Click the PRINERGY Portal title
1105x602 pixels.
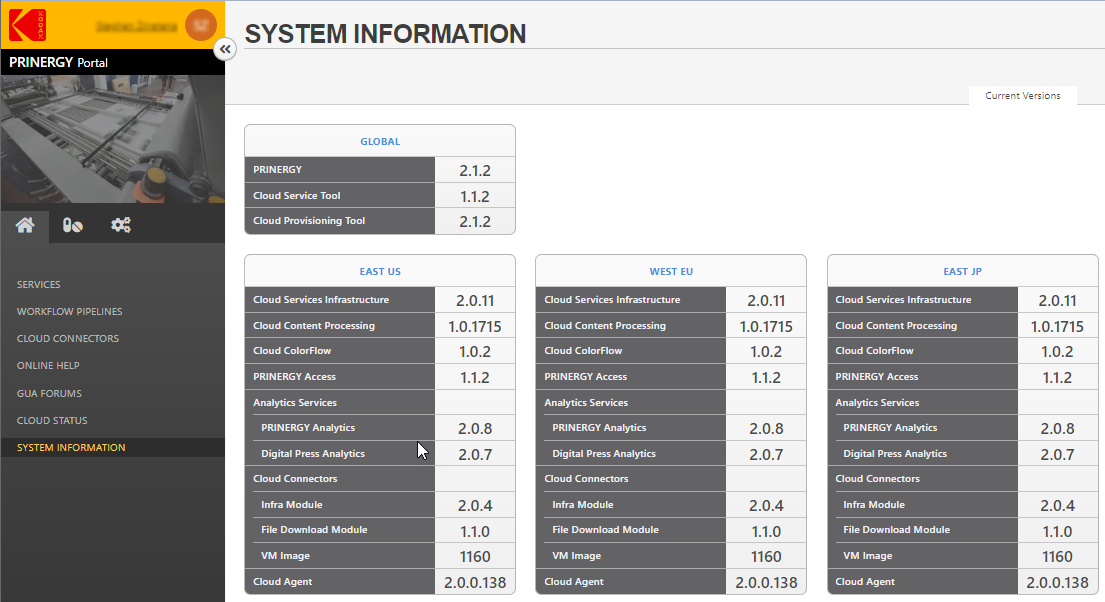58,63
